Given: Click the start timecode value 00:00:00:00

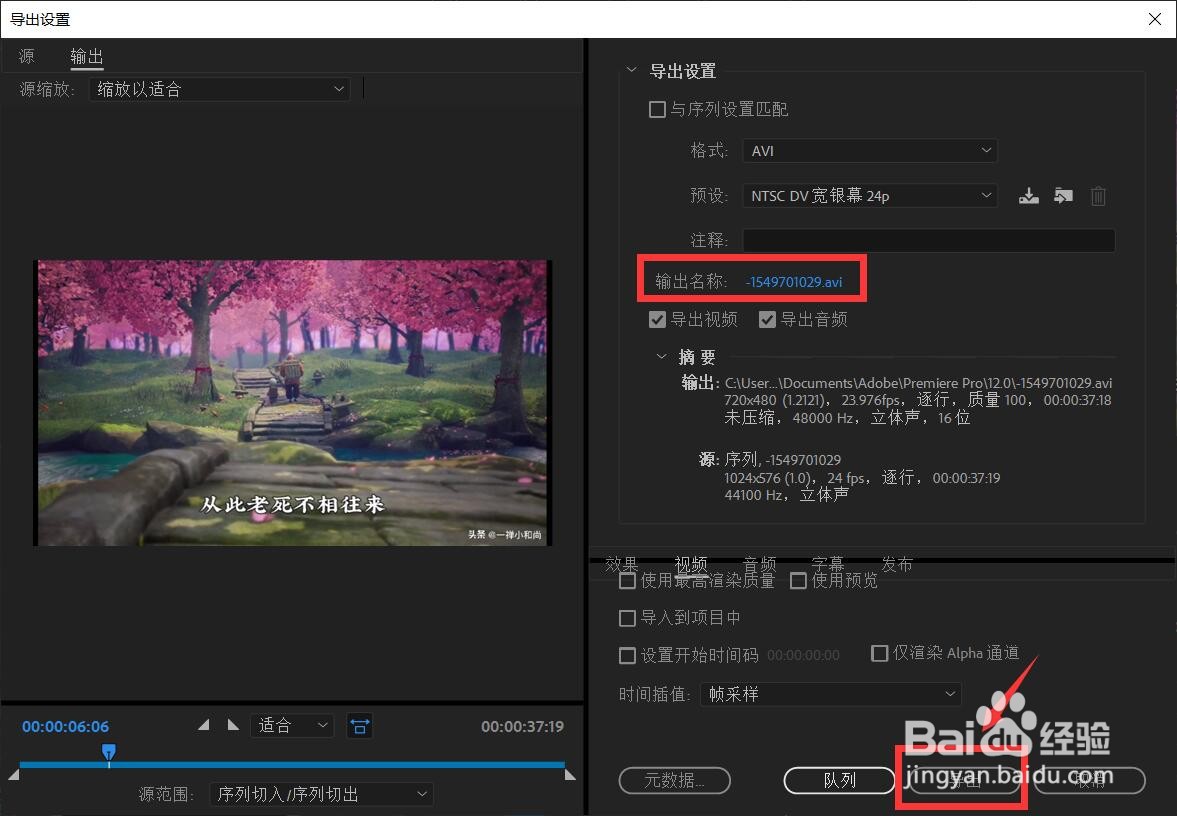Looking at the screenshot, I should coord(803,655).
